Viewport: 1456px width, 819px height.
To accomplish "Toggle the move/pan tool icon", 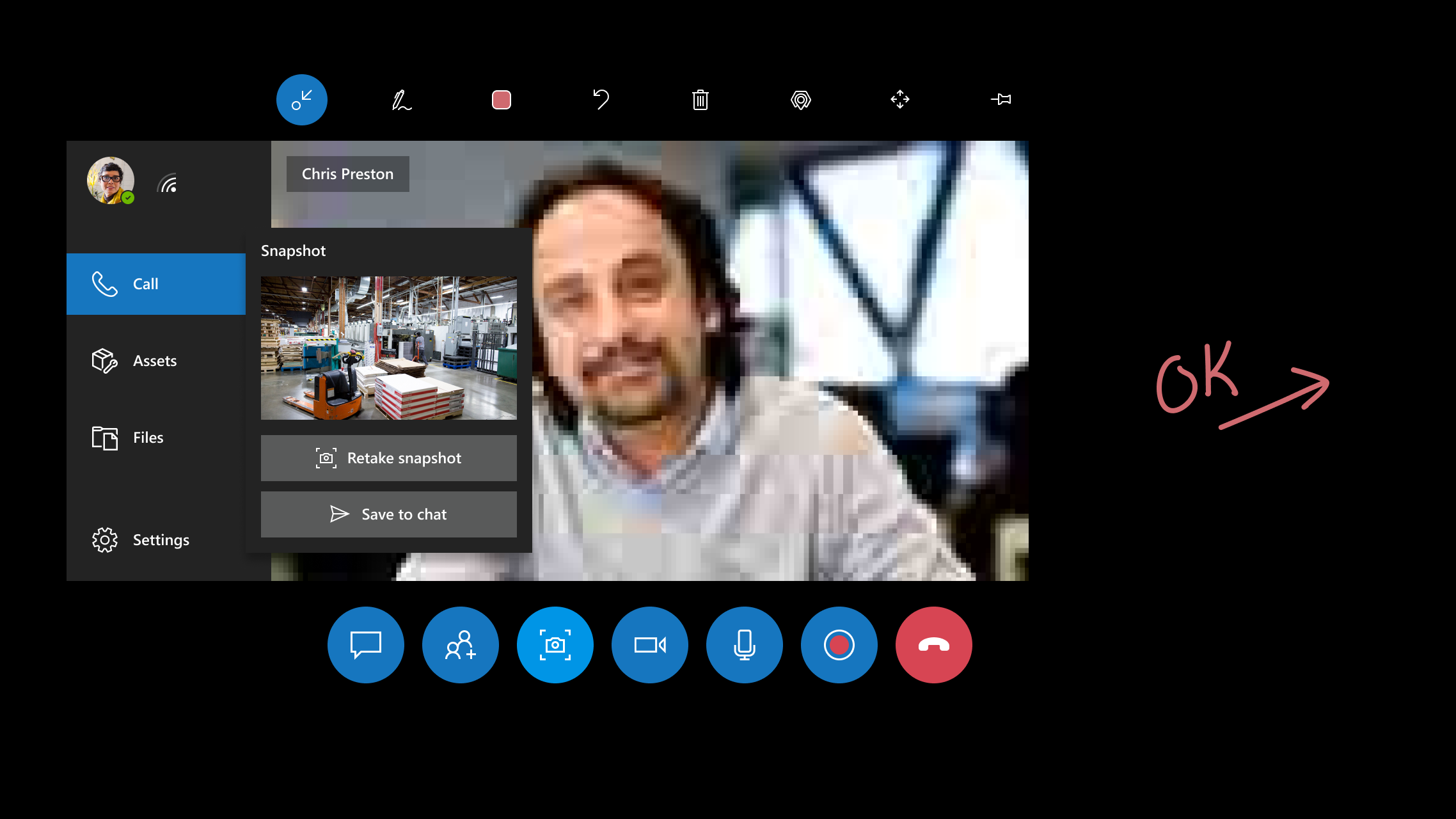I will 900,100.
